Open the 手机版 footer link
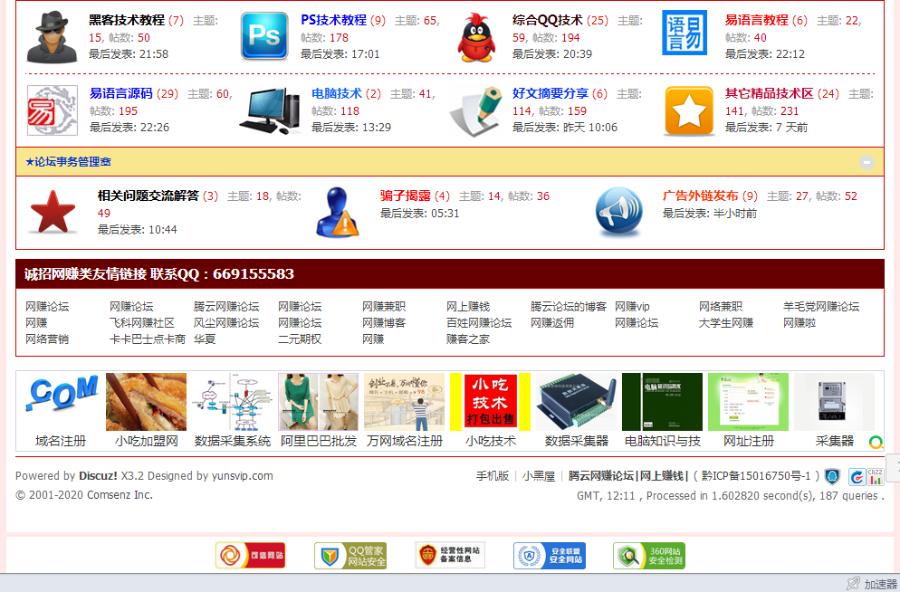Image resolution: width=900 pixels, height=592 pixels. [492, 476]
